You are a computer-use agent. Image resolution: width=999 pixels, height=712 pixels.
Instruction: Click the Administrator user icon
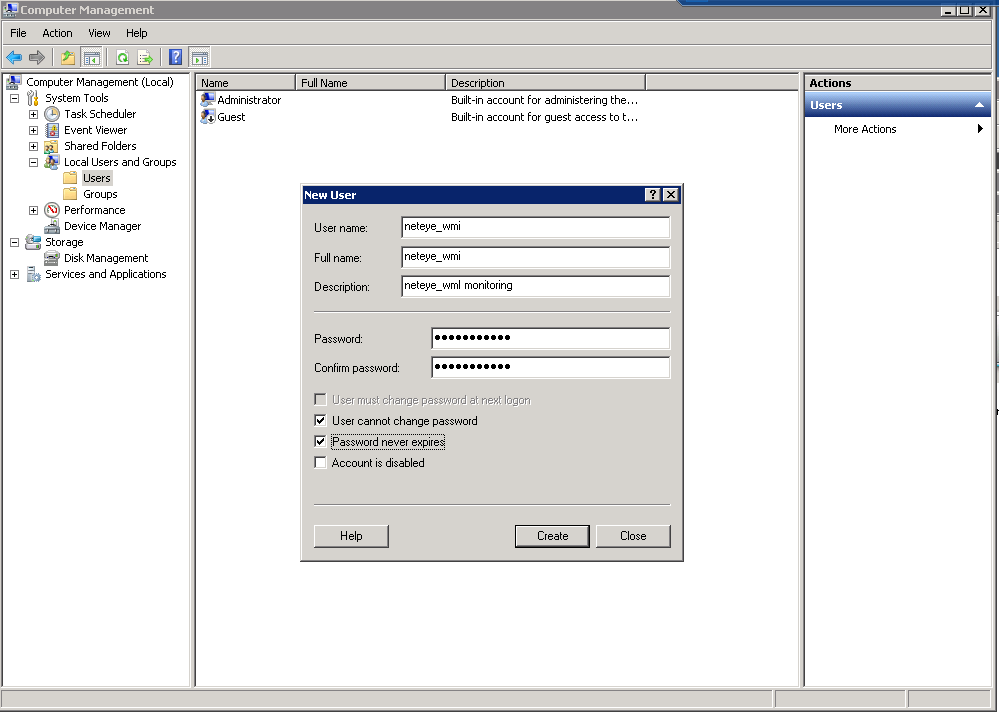tap(208, 100)
